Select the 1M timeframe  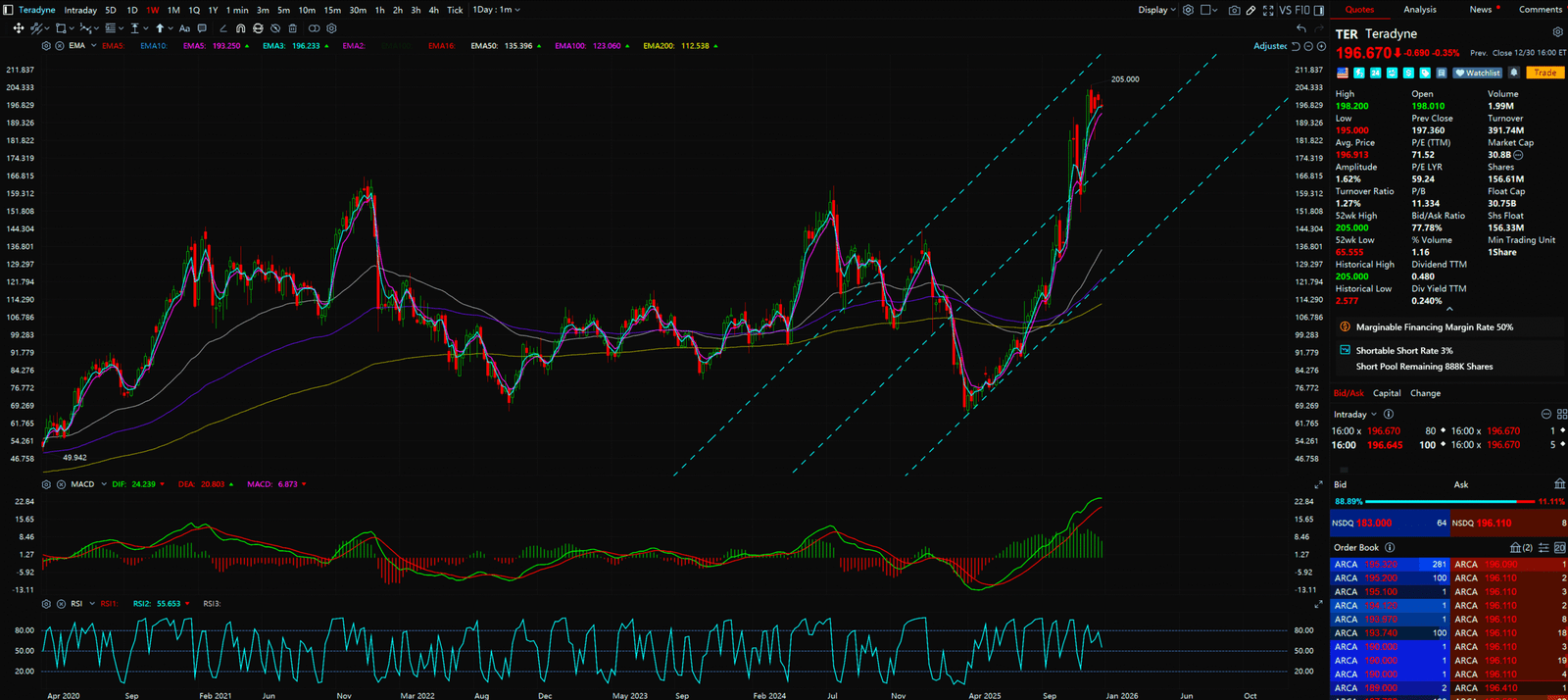pyautogui.click(x=173, y=10)
